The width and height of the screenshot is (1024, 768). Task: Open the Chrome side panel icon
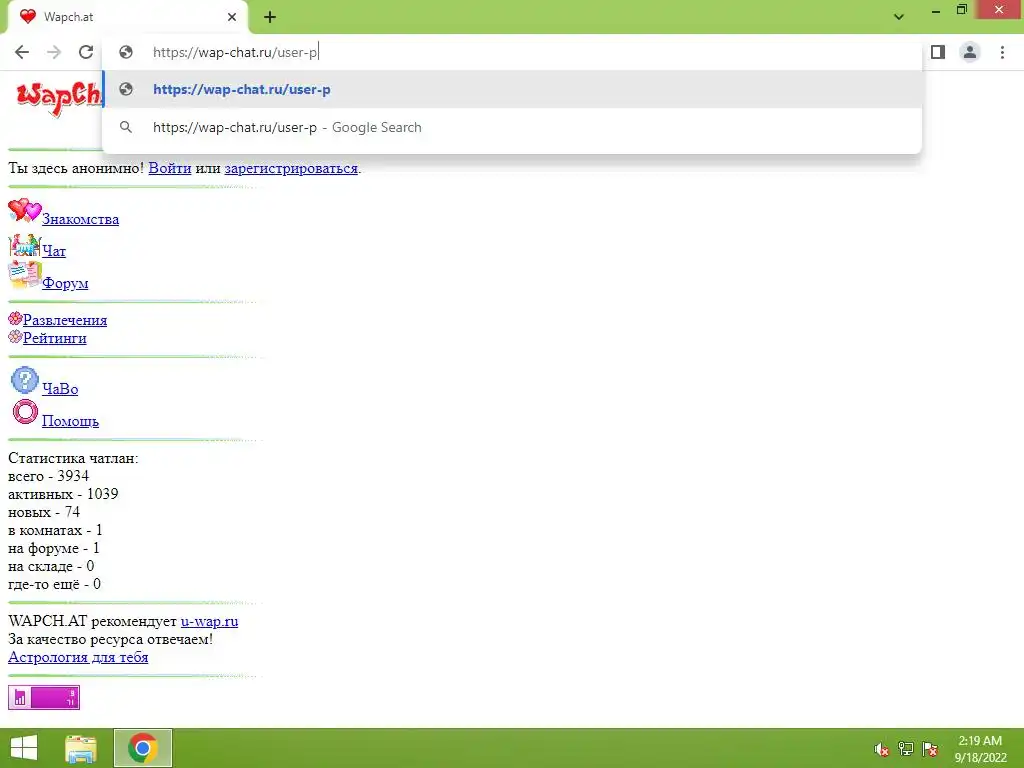pos(938,52)
